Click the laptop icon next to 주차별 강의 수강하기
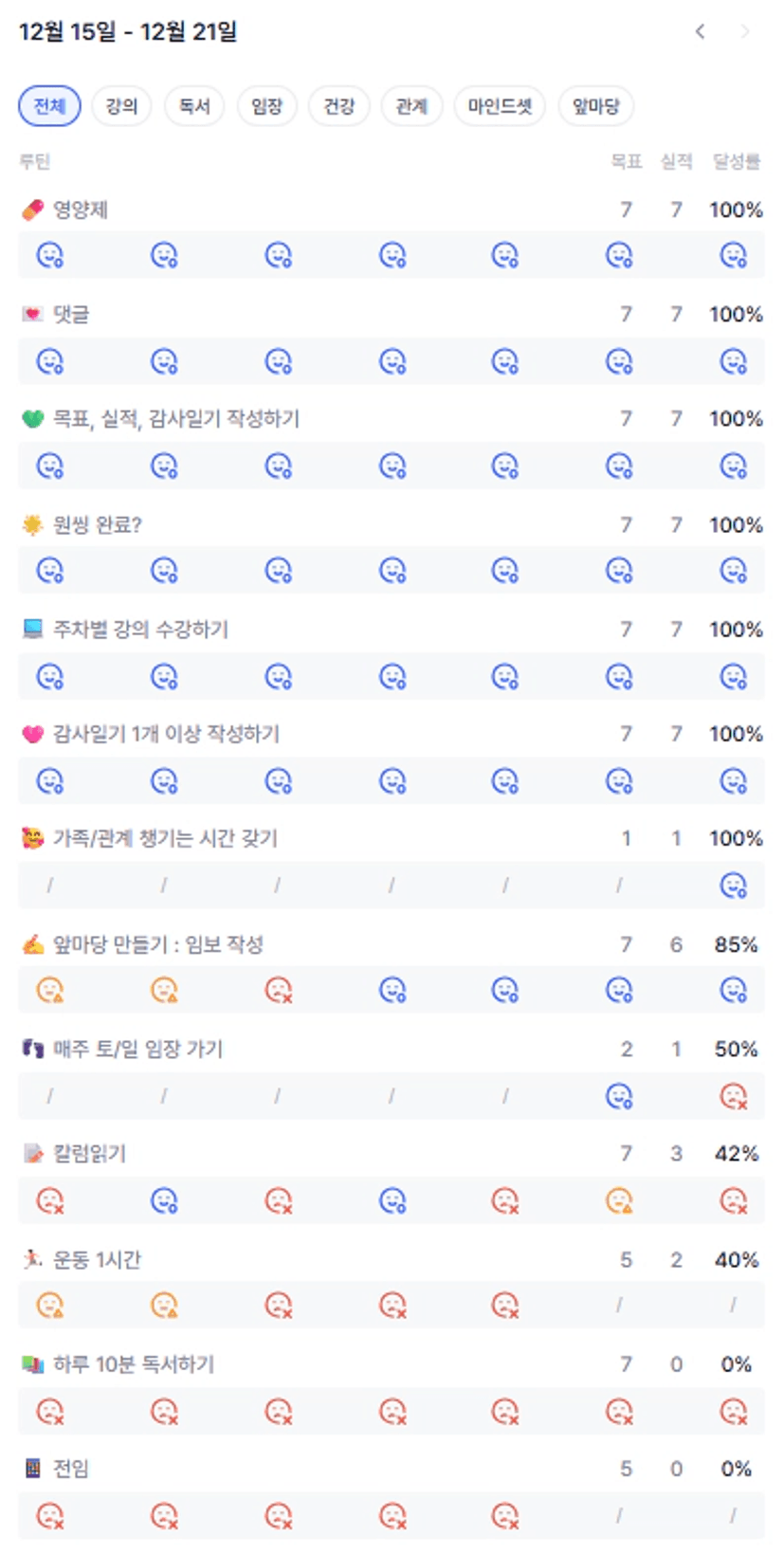Screen dimensions: 784x1554 [x=33, y=629]
